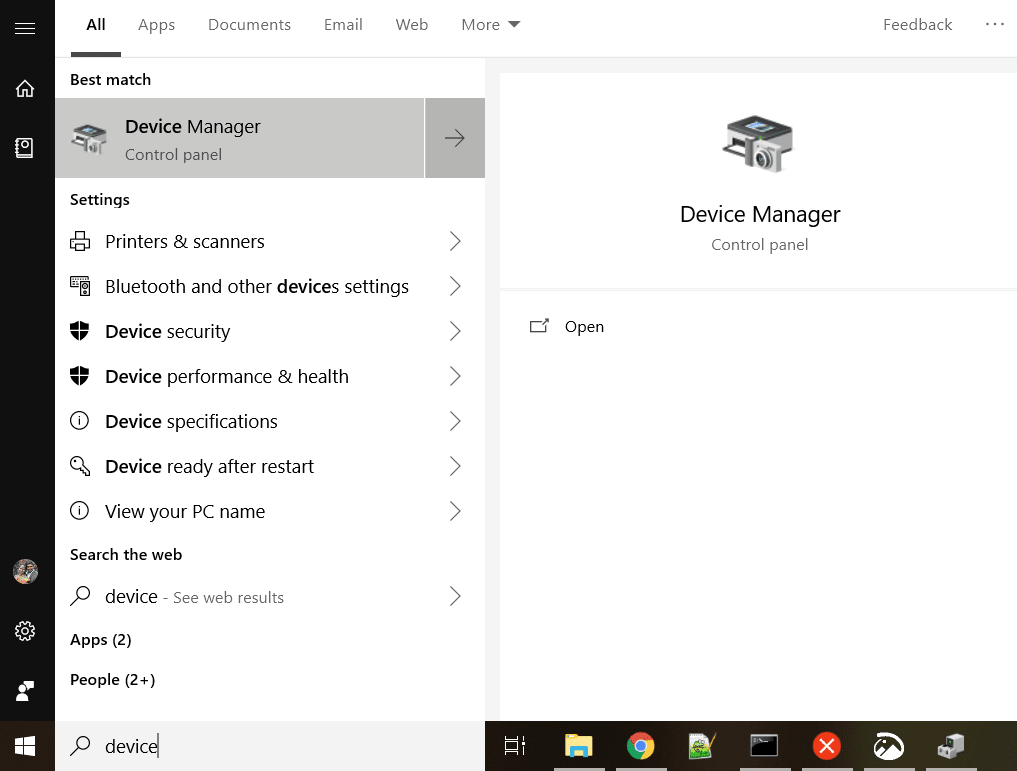Viewport: 1017px width, 771px height.
Task: Open Device security settings
Action: [165, 331]
